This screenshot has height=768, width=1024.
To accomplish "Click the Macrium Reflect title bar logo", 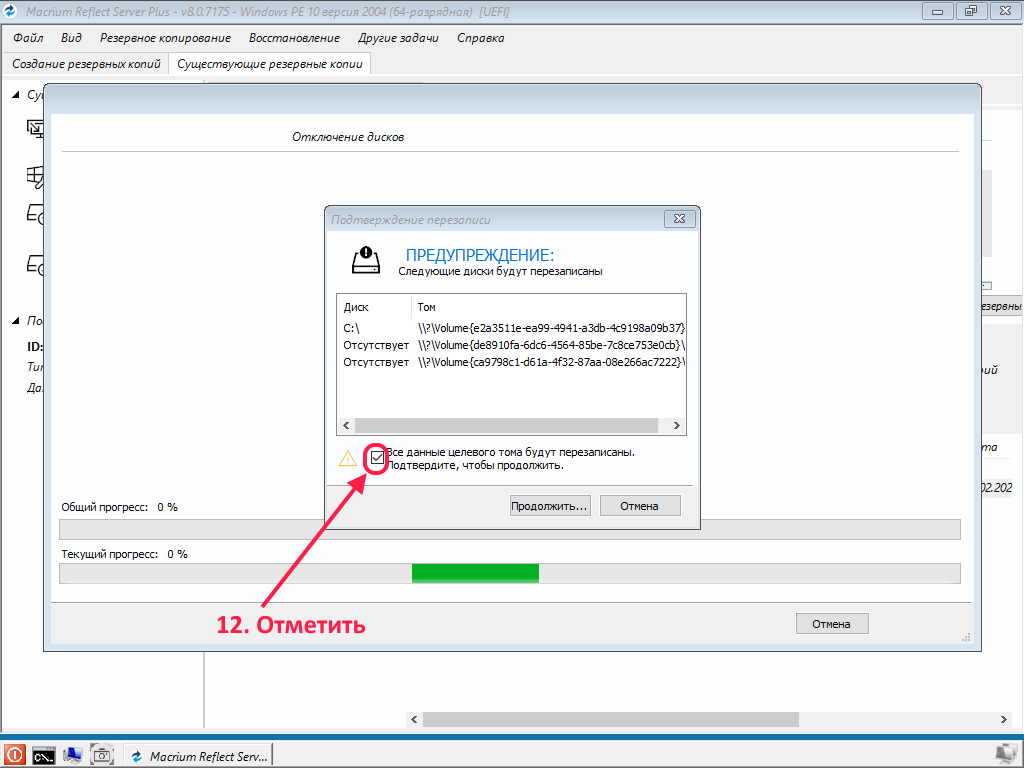I will coord(10,11).
